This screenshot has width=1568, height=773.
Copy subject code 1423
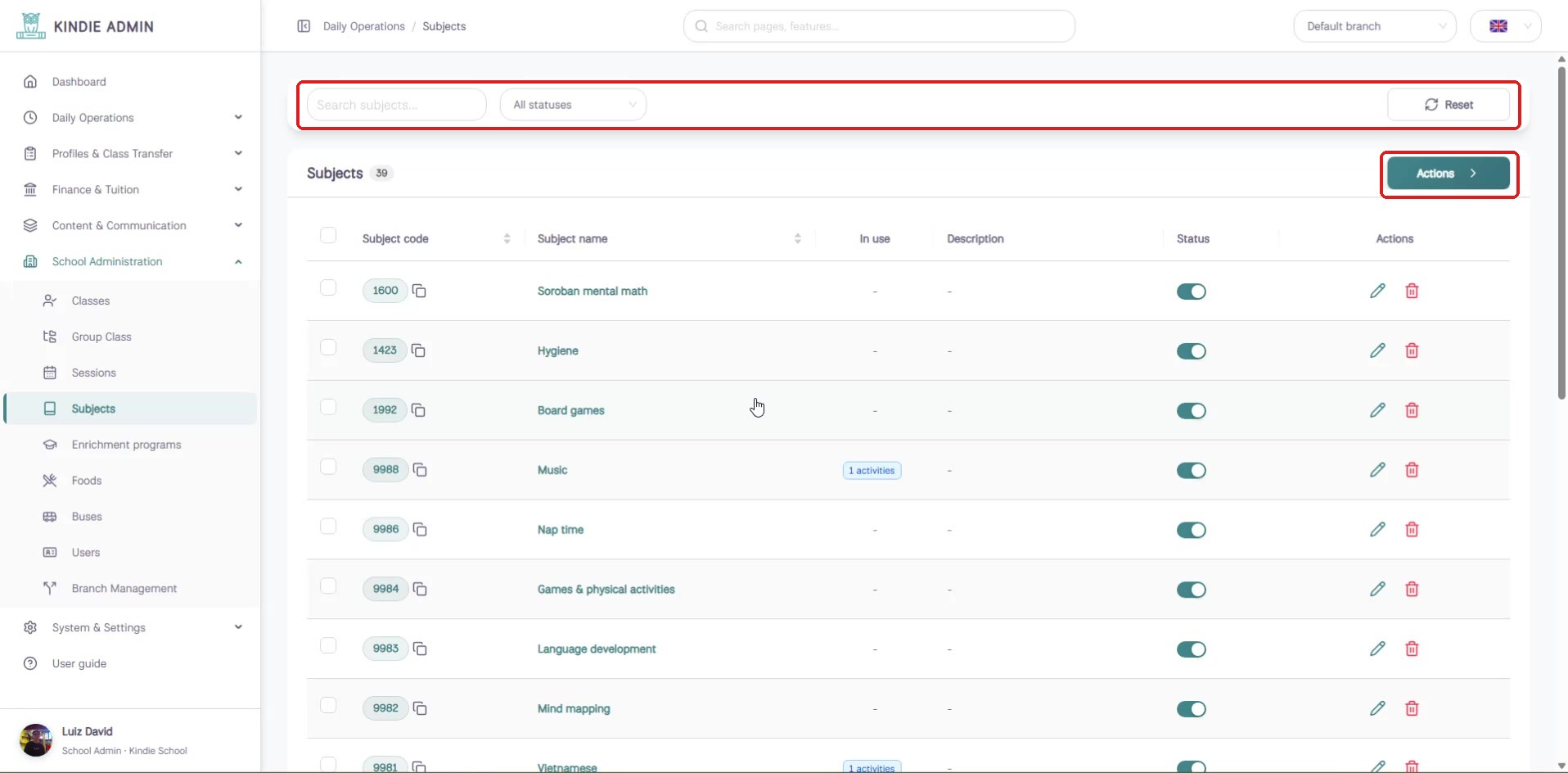(x=418, y=350)
